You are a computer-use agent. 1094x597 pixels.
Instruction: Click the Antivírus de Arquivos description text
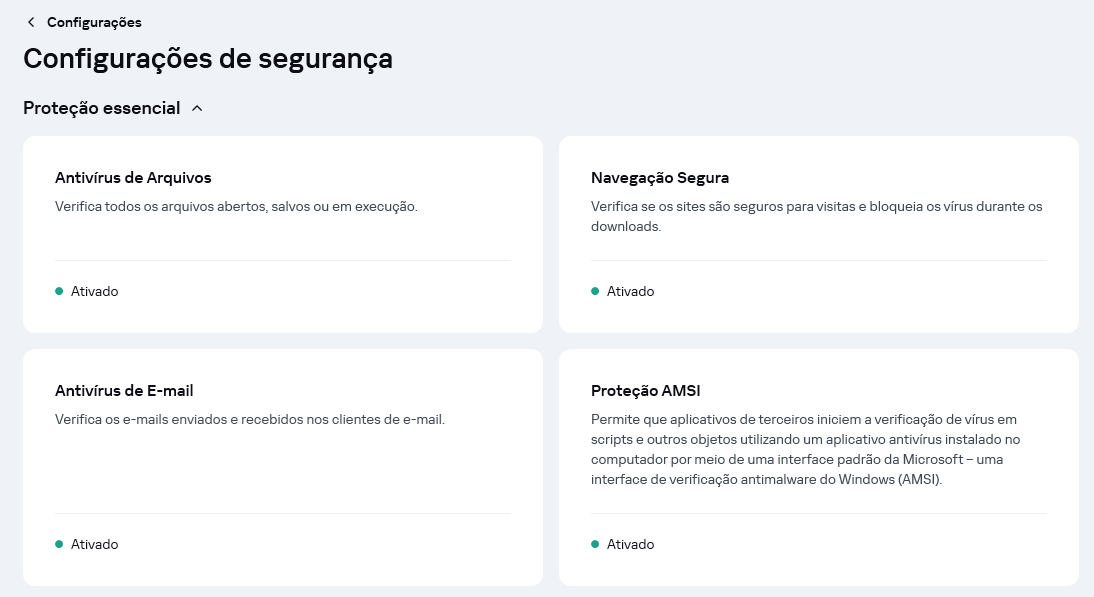tap(237, 206)
